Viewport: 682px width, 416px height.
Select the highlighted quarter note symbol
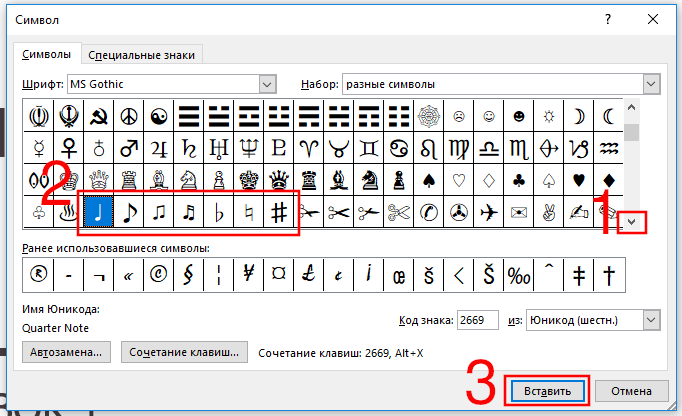point(98,212)
